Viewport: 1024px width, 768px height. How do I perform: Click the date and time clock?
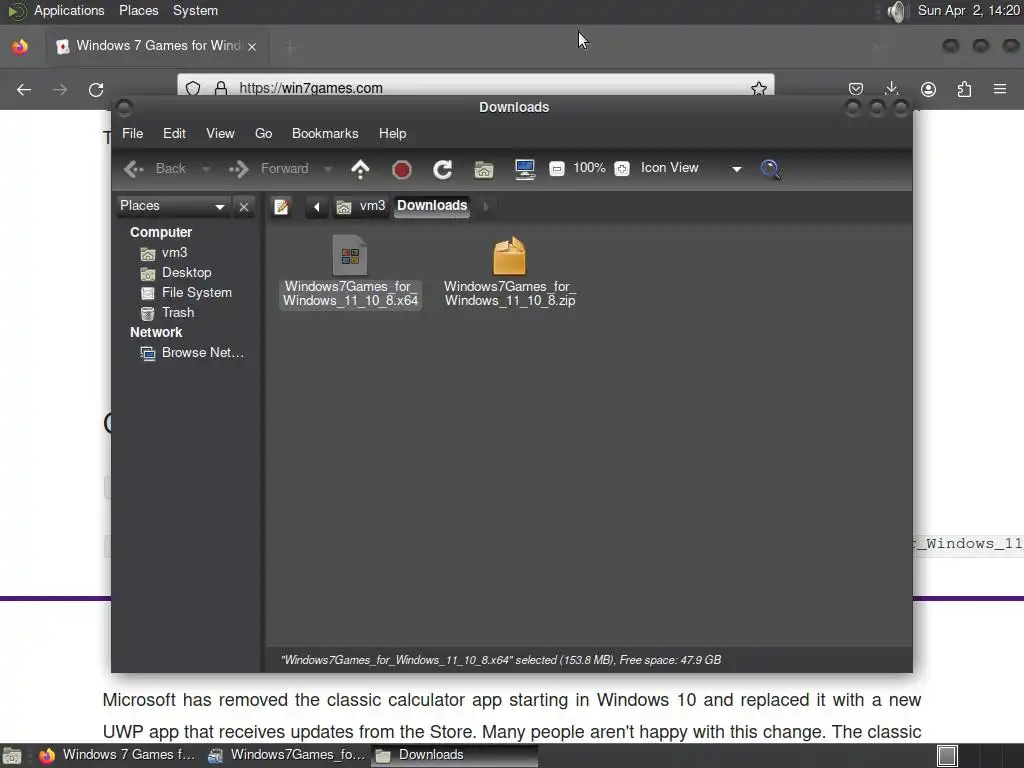(x=969, y=10)
